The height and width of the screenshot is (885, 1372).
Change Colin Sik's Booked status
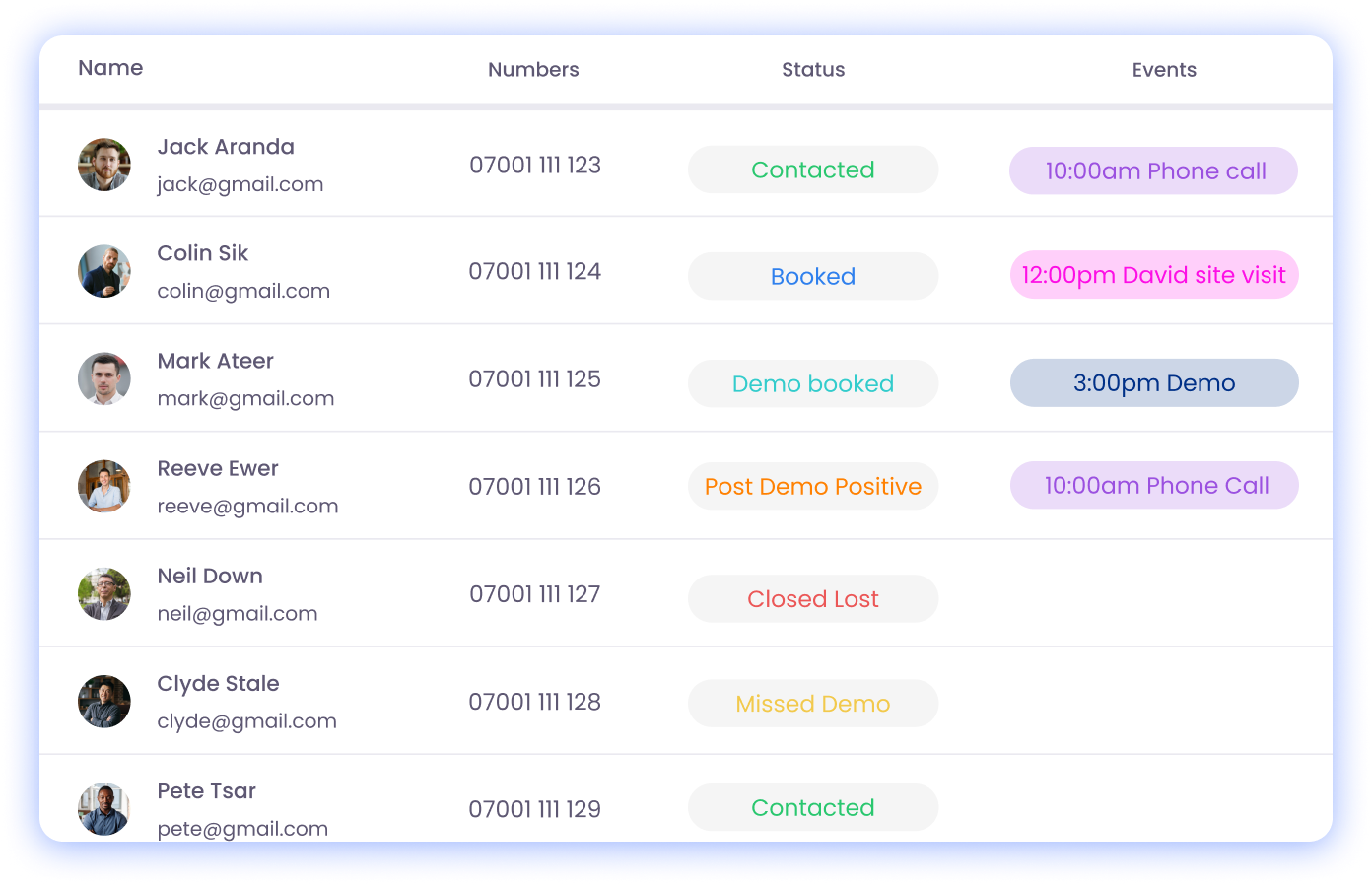tap(813, 276)
